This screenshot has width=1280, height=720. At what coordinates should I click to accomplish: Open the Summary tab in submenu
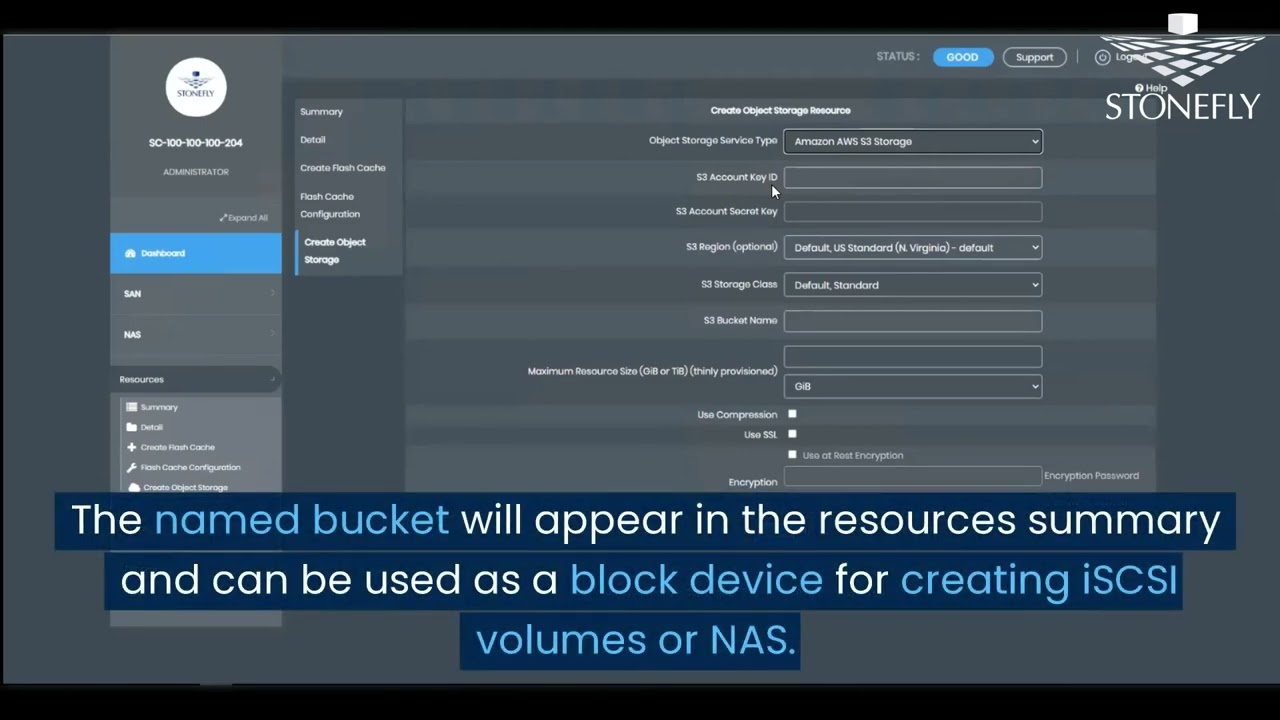coord(322,112)
